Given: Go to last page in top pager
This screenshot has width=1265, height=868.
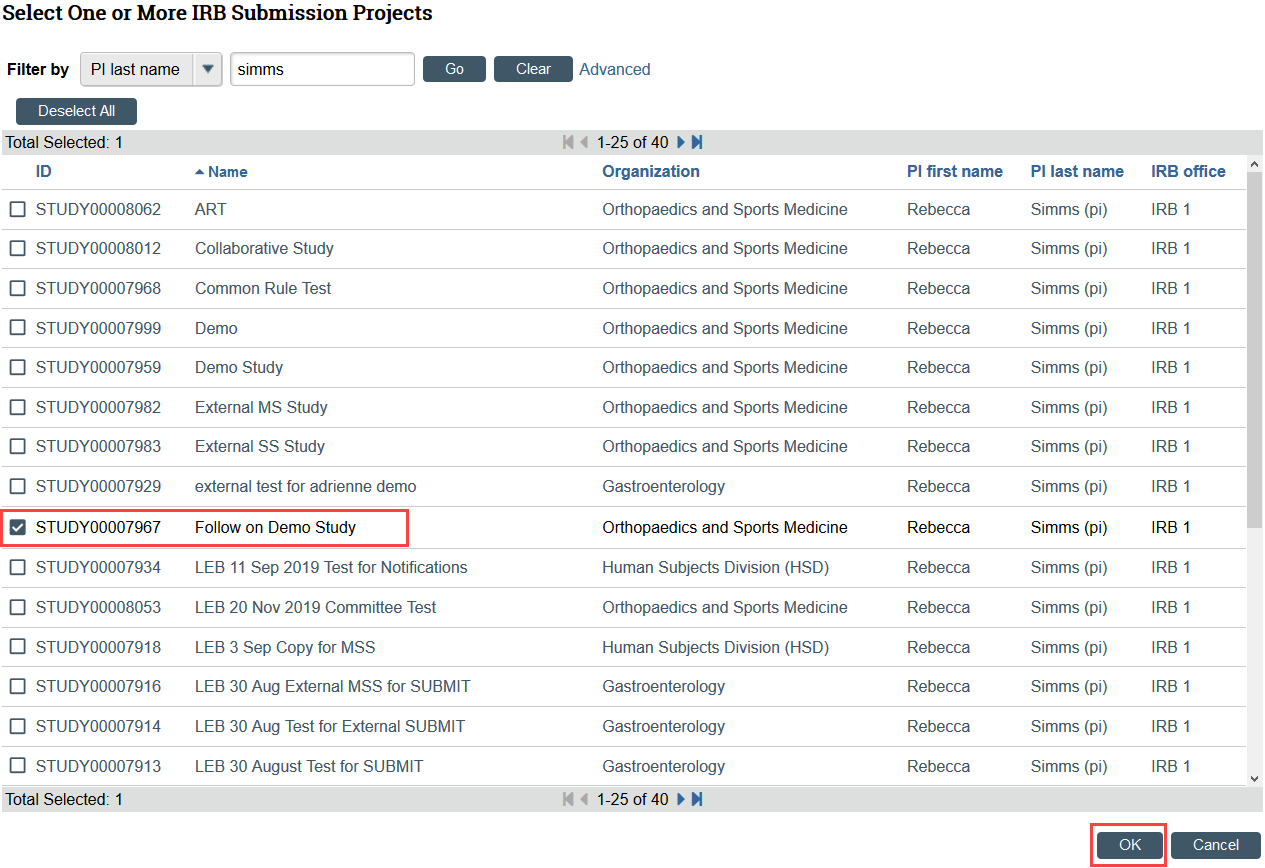Looking at the screenshot, I should 697,142.
